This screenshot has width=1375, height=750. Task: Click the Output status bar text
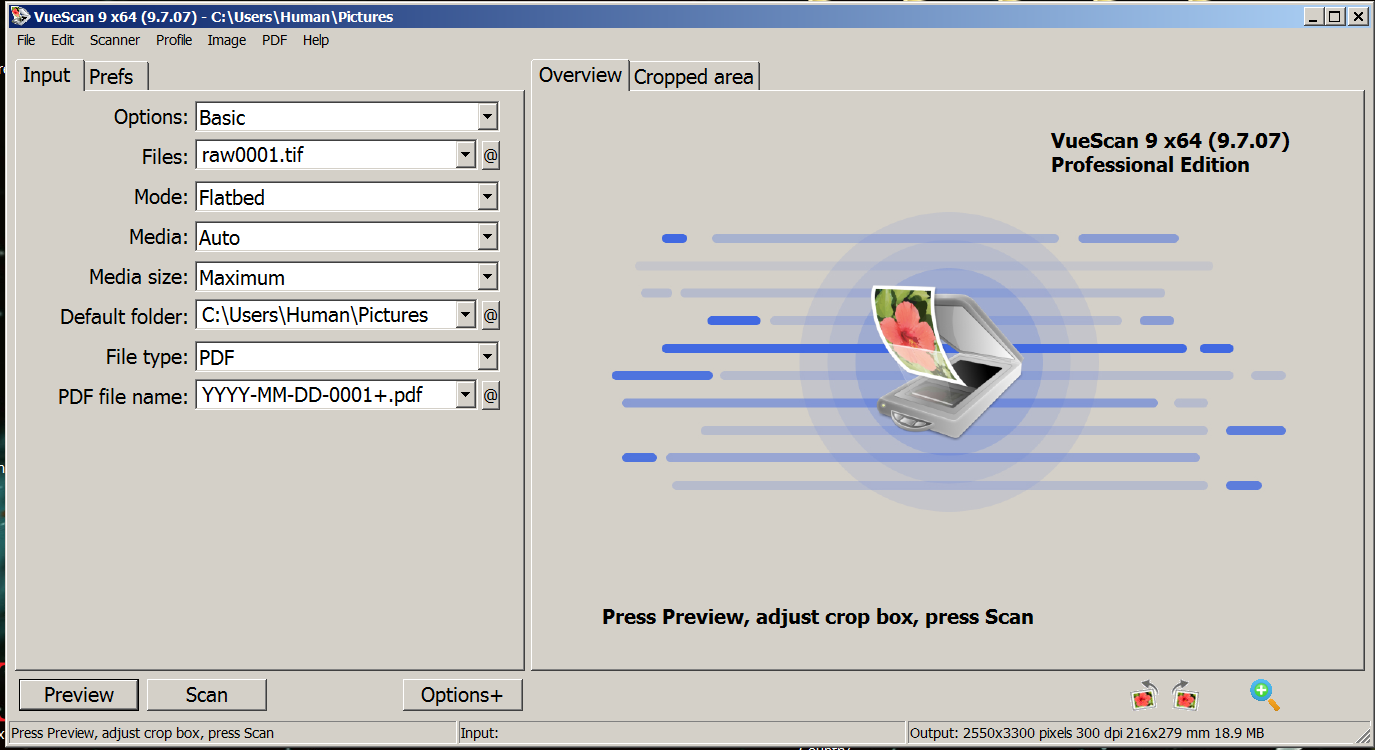coord(1087,733)
